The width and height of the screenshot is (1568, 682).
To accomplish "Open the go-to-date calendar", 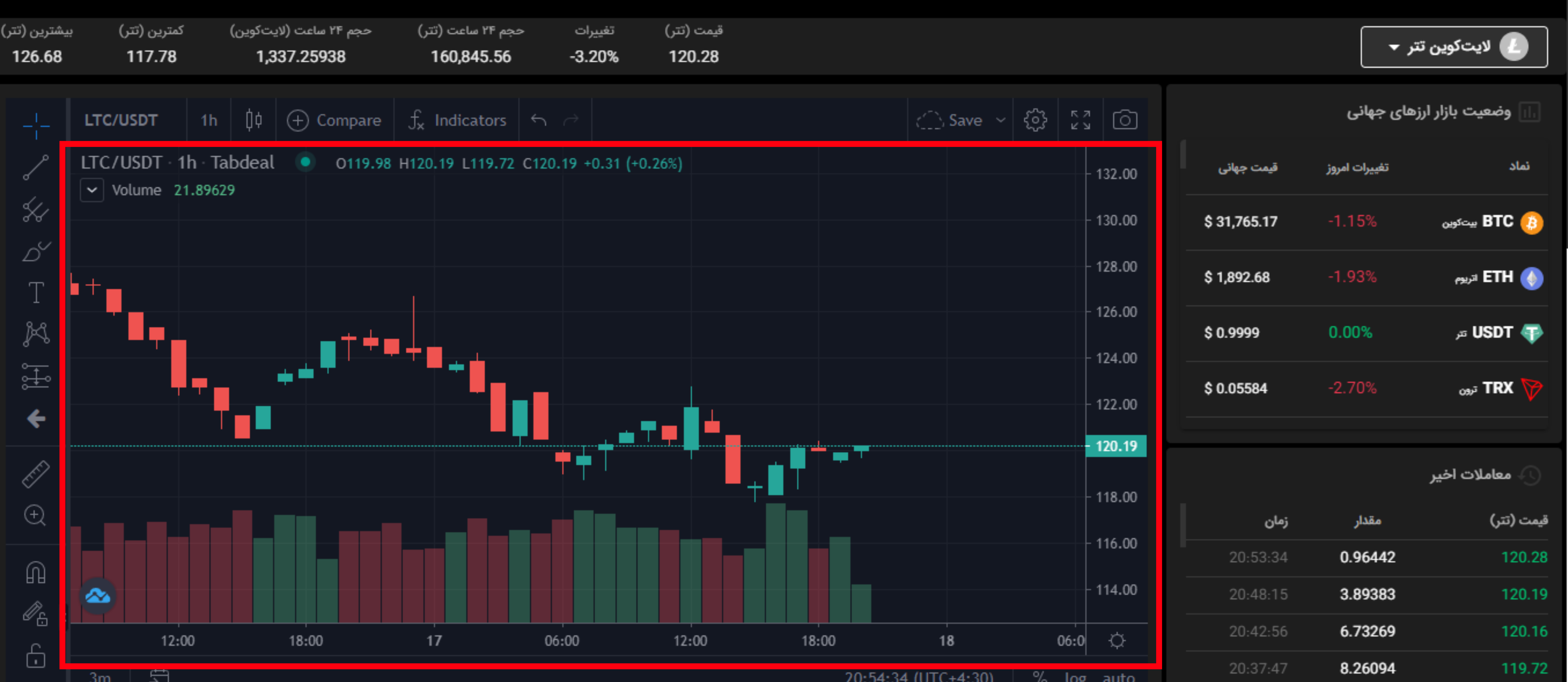I will pyautogui.click(x=159, y=676).
